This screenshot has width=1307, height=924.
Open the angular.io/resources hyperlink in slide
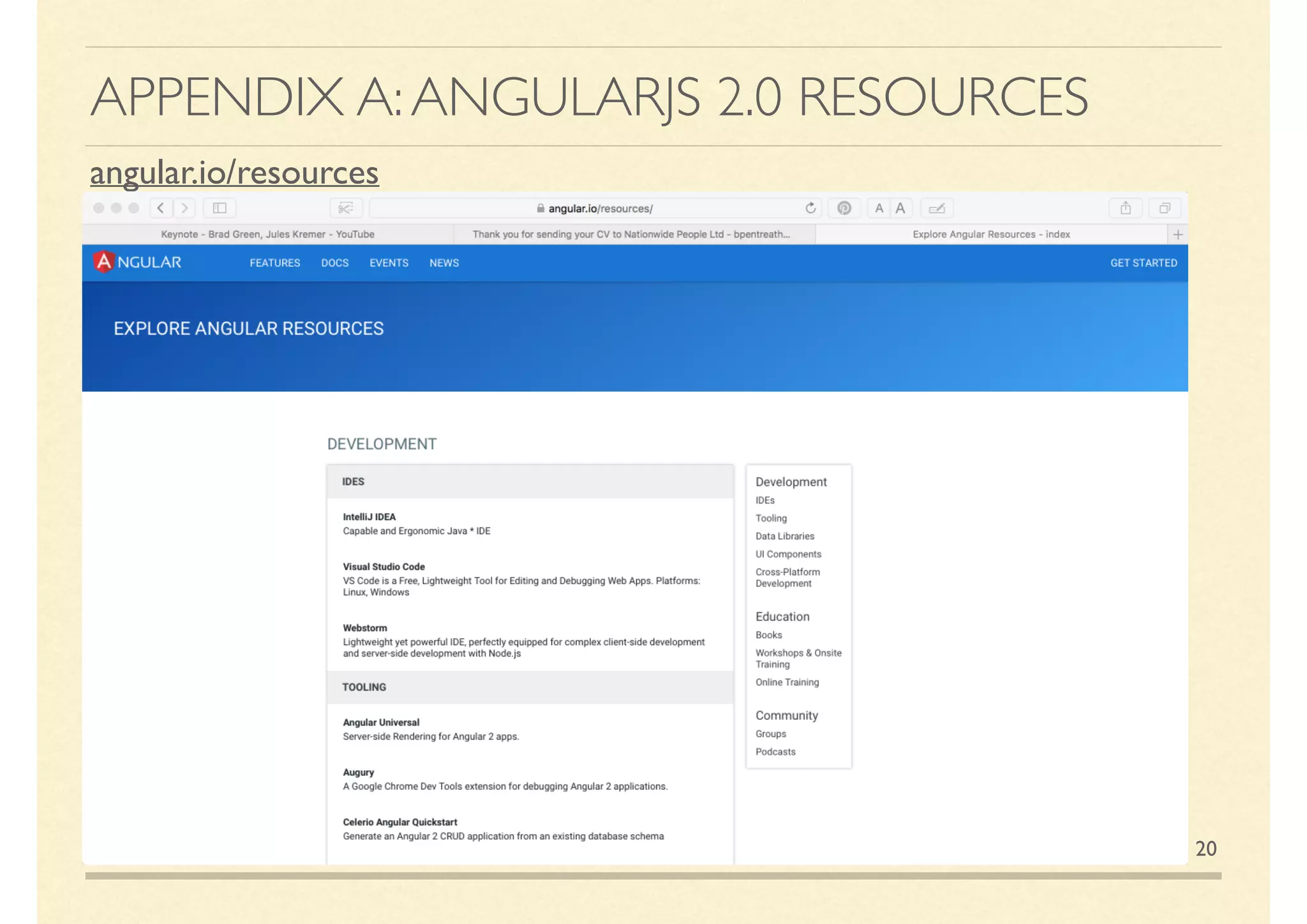[234, 172]
